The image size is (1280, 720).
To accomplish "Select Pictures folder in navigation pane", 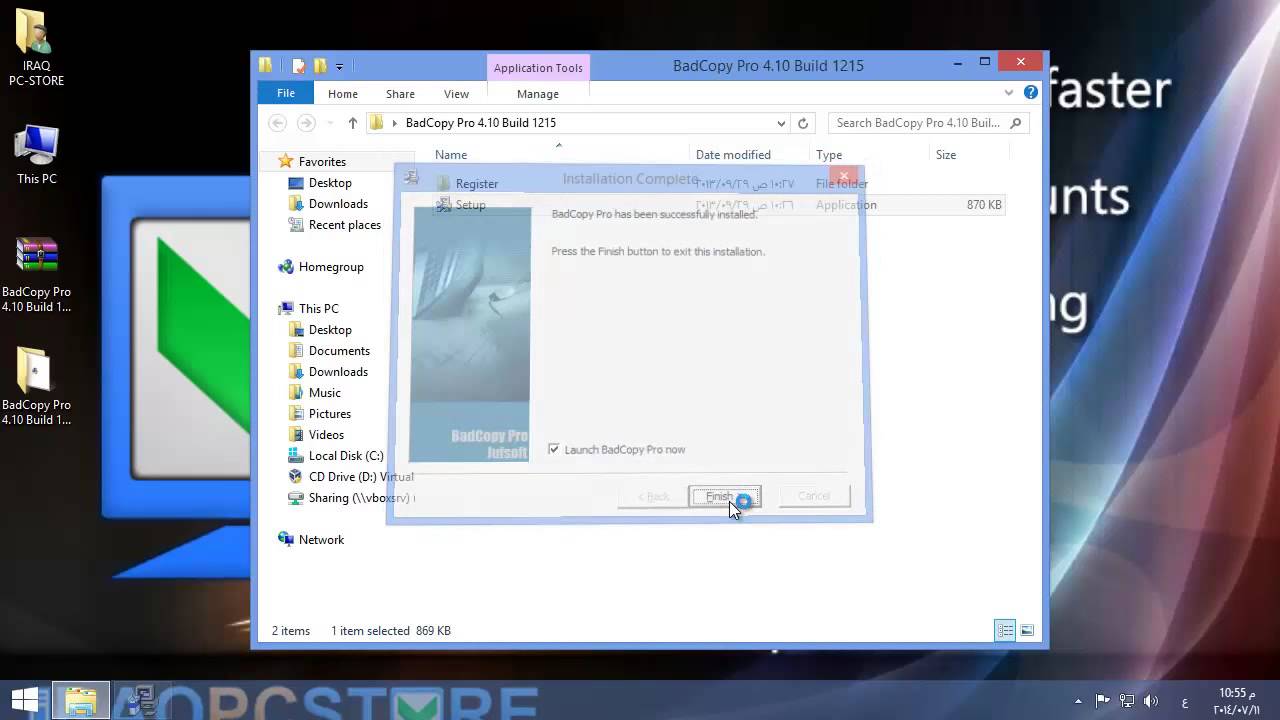I will (x=329, y=414).
